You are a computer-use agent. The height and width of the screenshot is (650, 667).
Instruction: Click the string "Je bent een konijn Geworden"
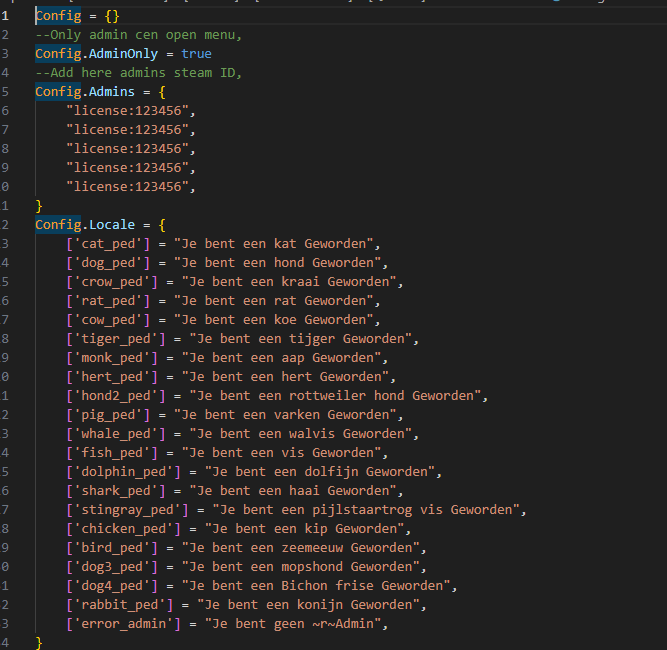click(x=308, y=605)
